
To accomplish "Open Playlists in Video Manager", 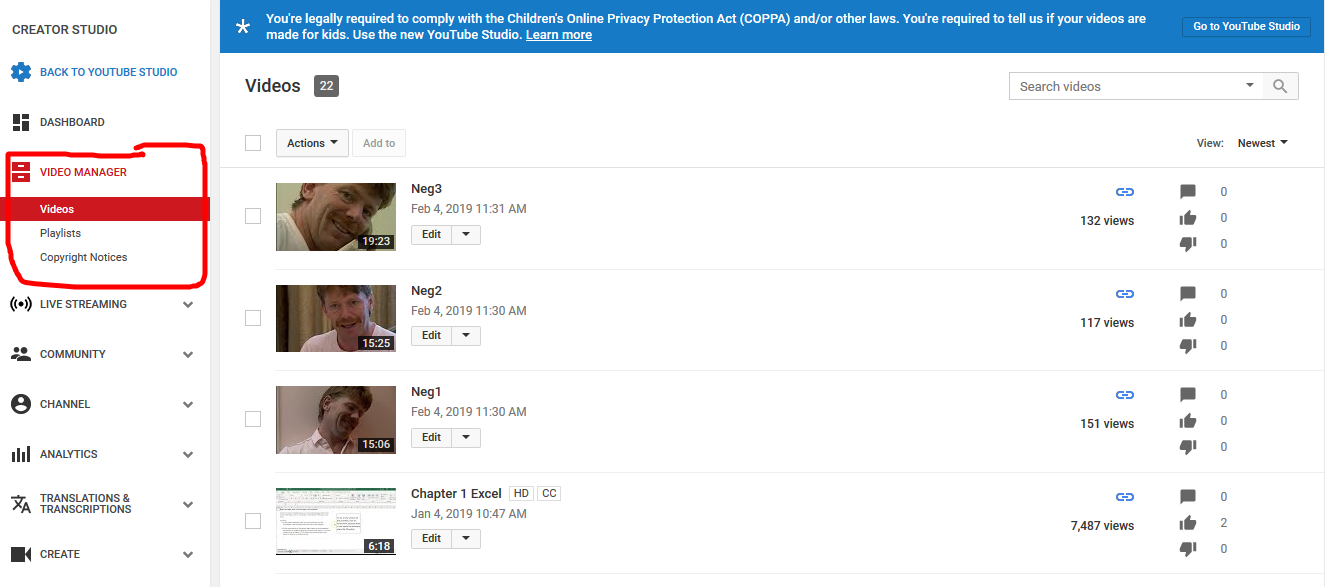I will (x=60, y=233).
